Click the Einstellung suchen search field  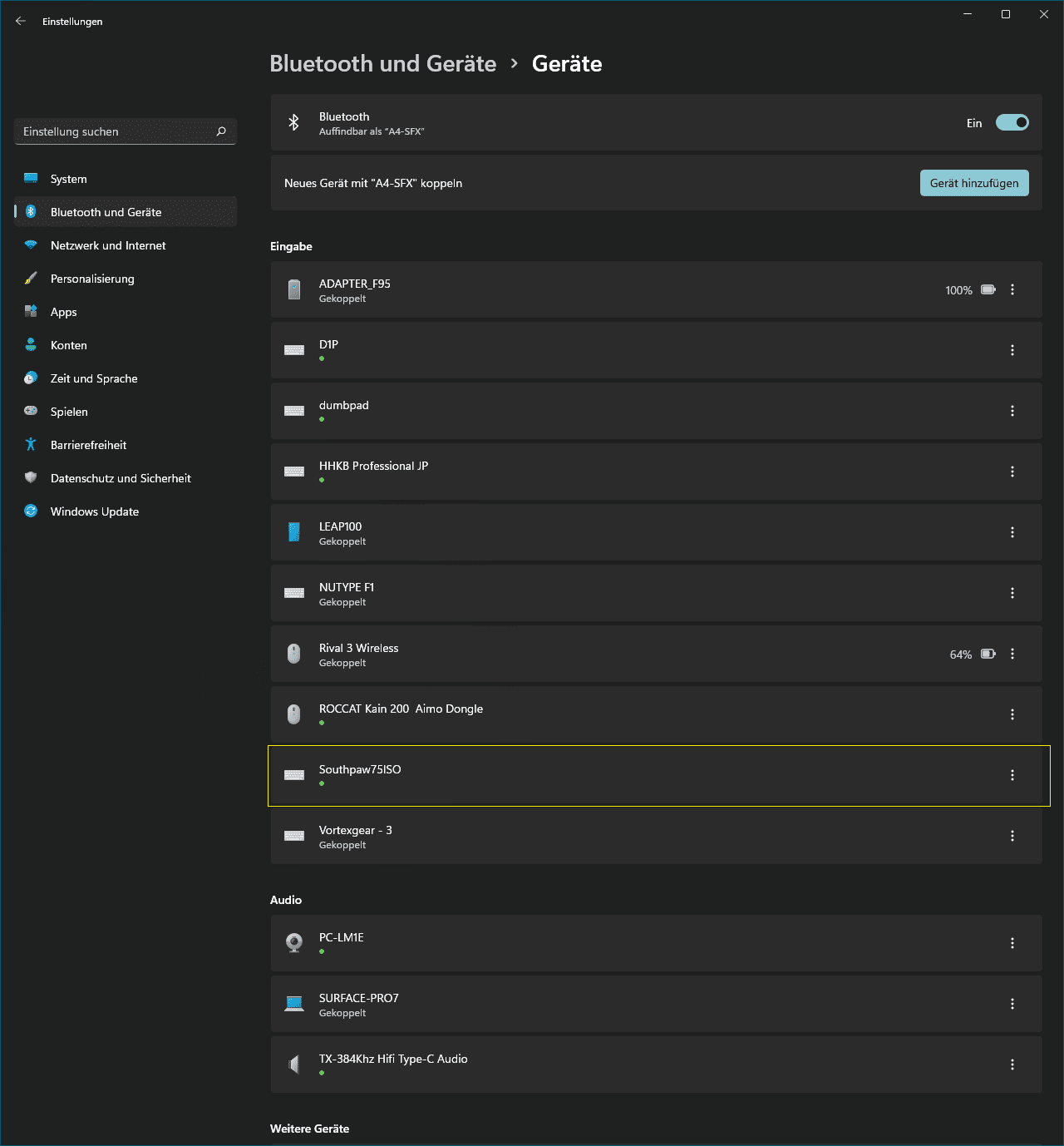[126, 131]
